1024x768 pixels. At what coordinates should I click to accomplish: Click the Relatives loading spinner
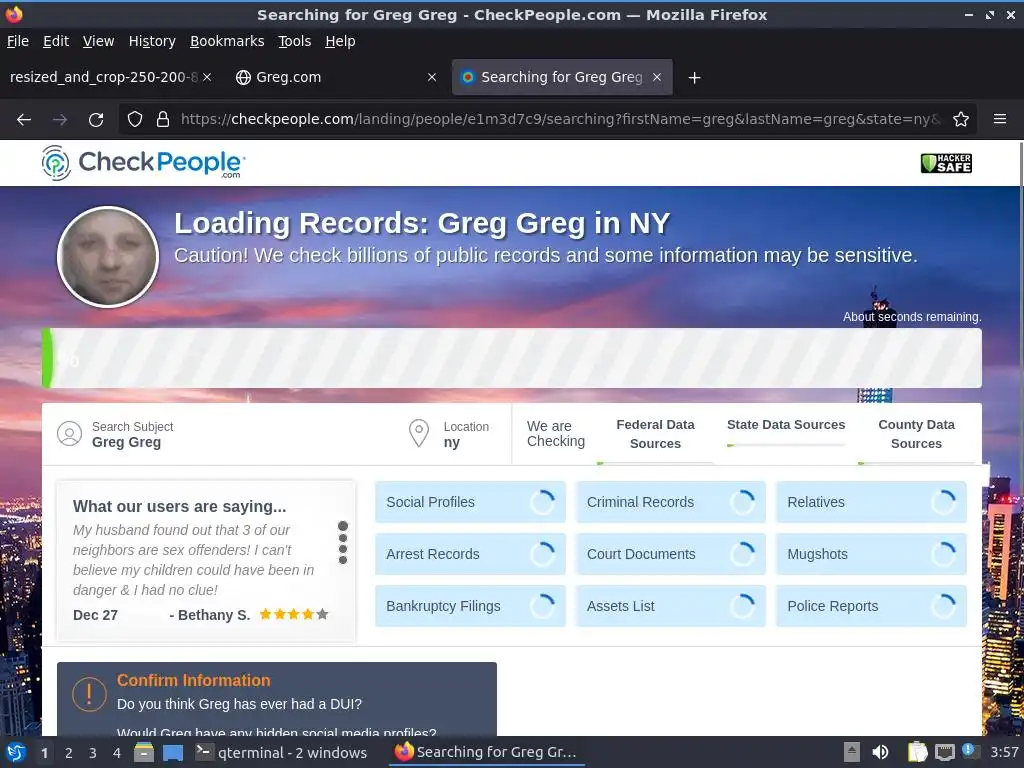(x=943, y=502)
